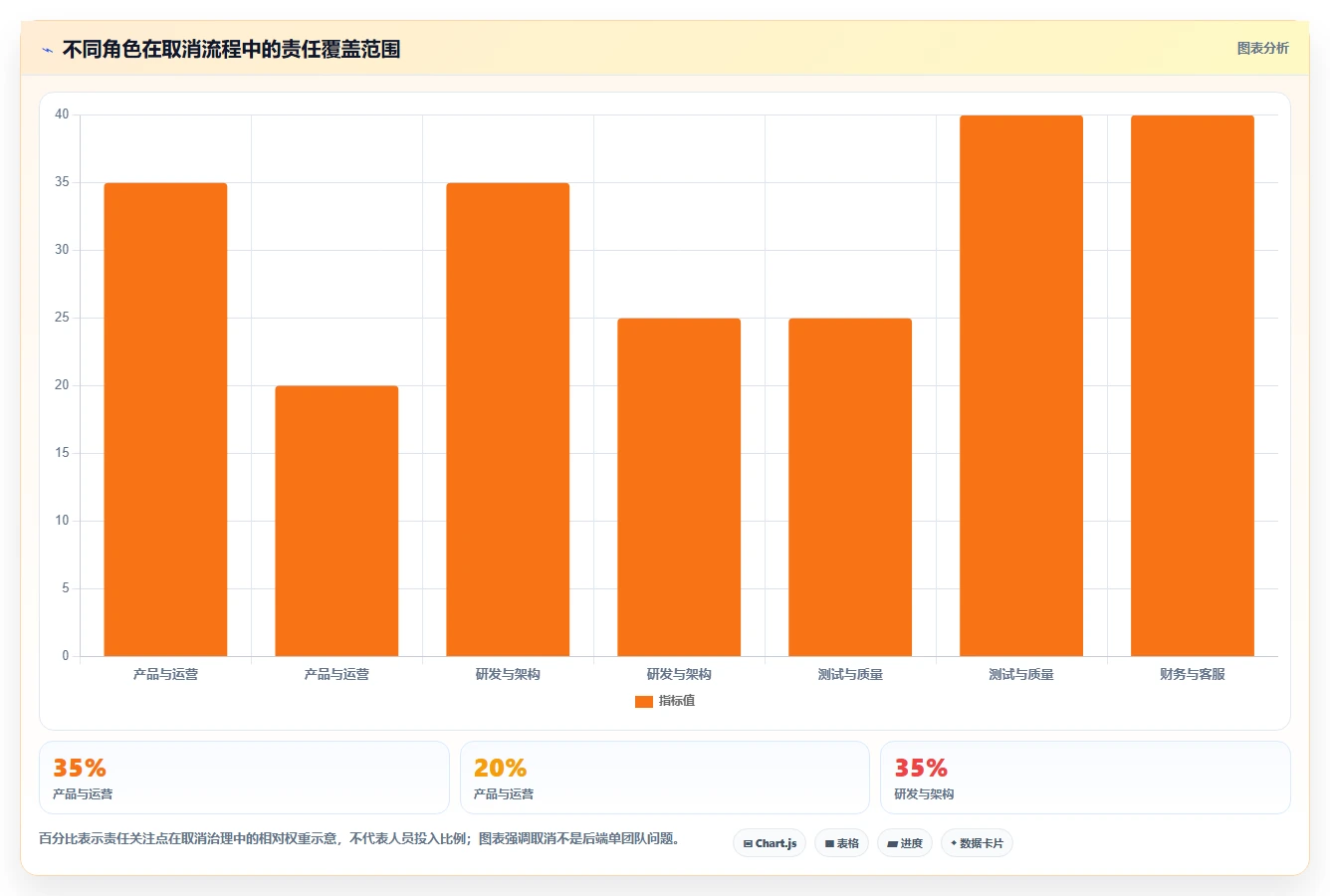Click the 测试与质量 bar reaching 40
Image resolution: width=1330 pixels, height=896 pixels.
click(1021, 385)
